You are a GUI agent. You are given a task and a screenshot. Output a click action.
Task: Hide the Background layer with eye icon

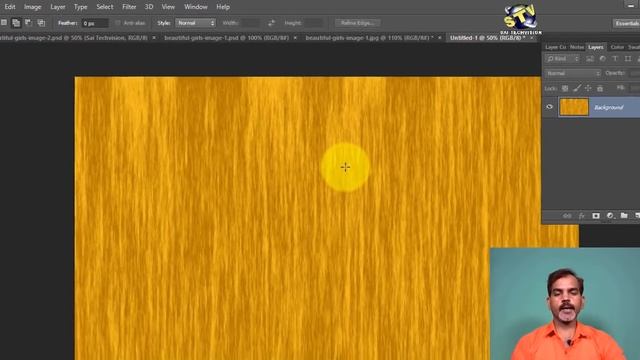(549, 107)
